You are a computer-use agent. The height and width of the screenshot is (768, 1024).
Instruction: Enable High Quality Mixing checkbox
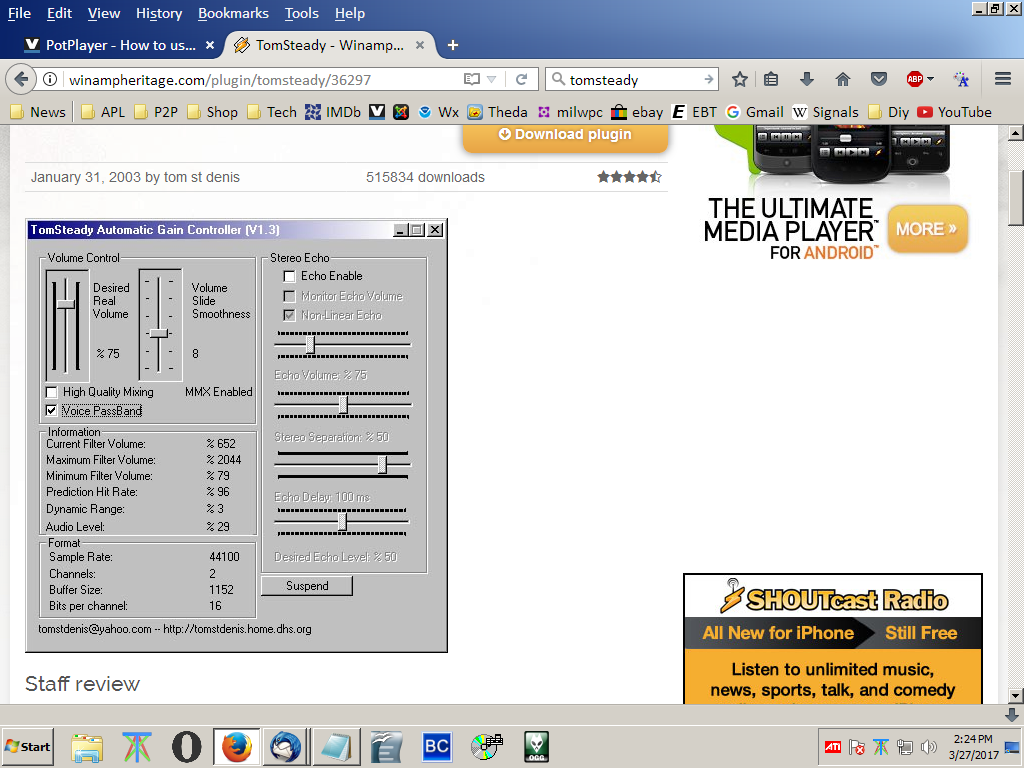tap(52, 392)
